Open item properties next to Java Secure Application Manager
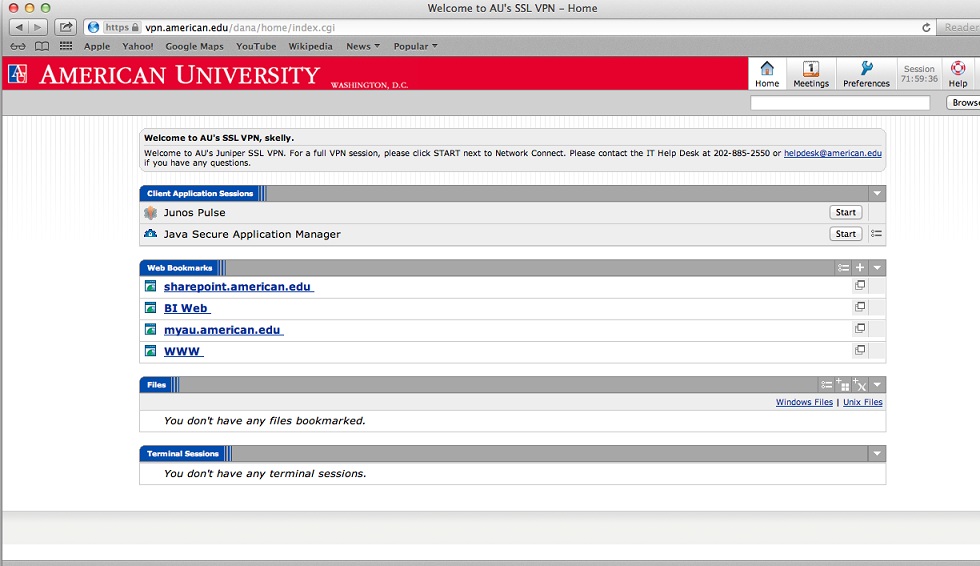 pos(876,234)
